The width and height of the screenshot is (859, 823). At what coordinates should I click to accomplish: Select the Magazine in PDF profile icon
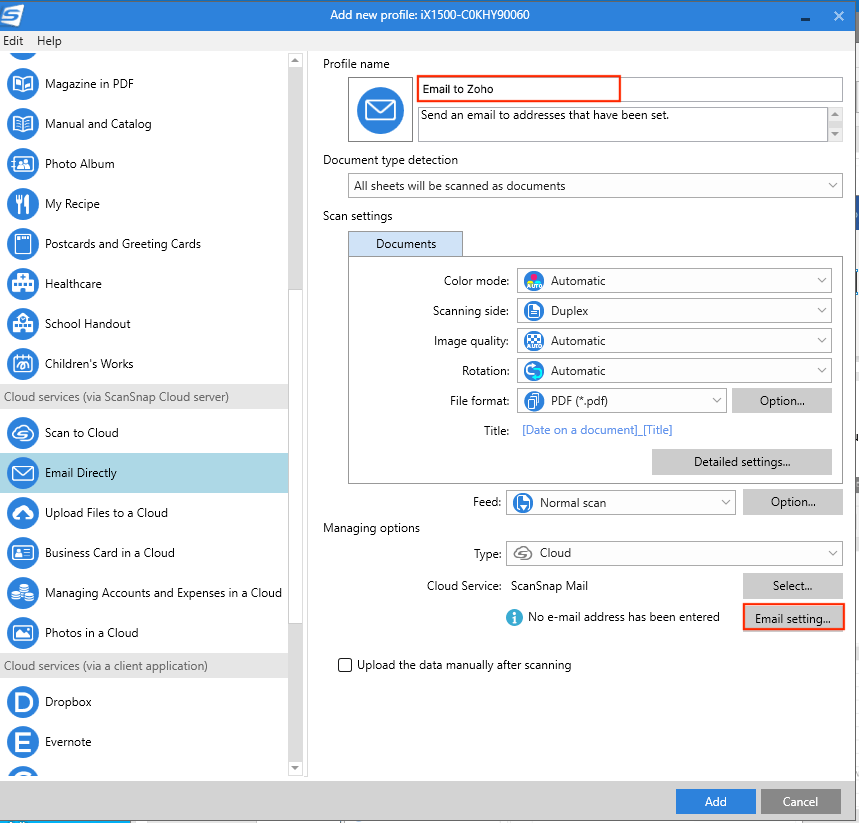click(22, 84)
